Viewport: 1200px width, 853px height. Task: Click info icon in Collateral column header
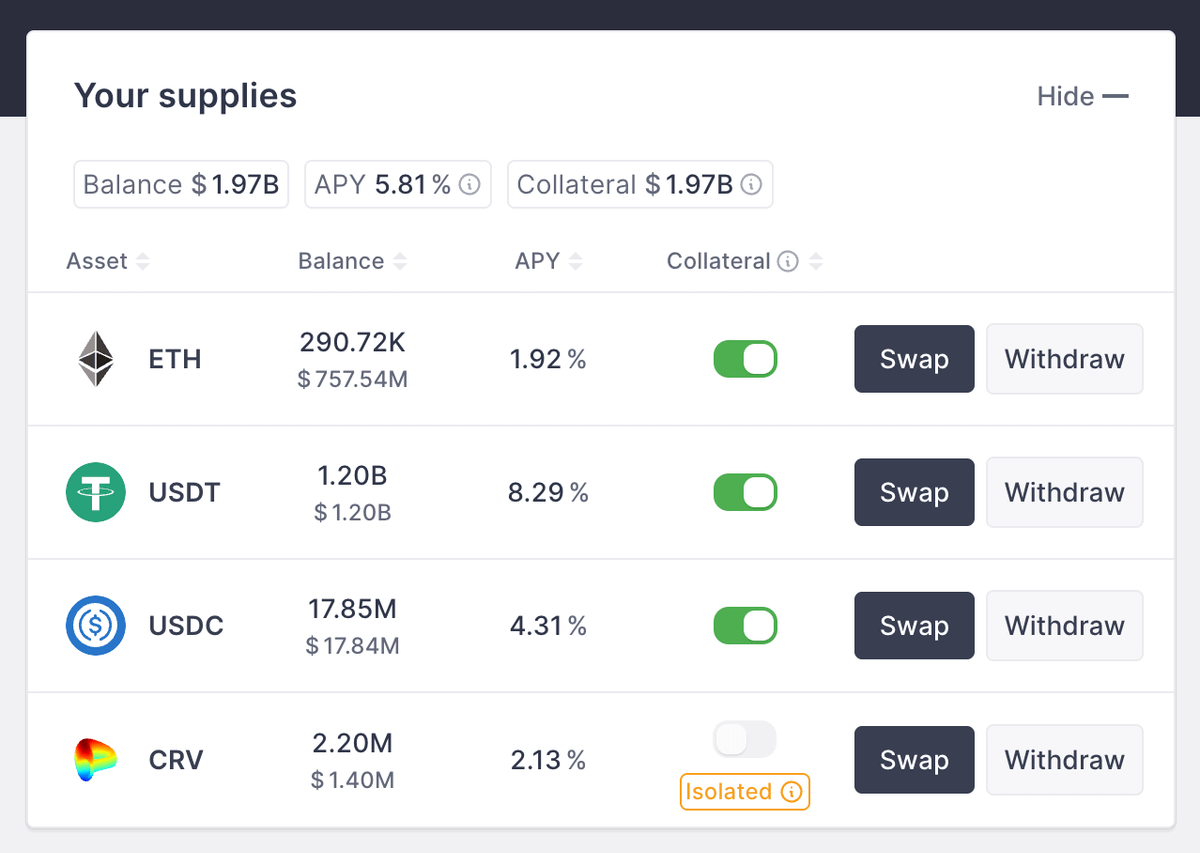(788, 262)
